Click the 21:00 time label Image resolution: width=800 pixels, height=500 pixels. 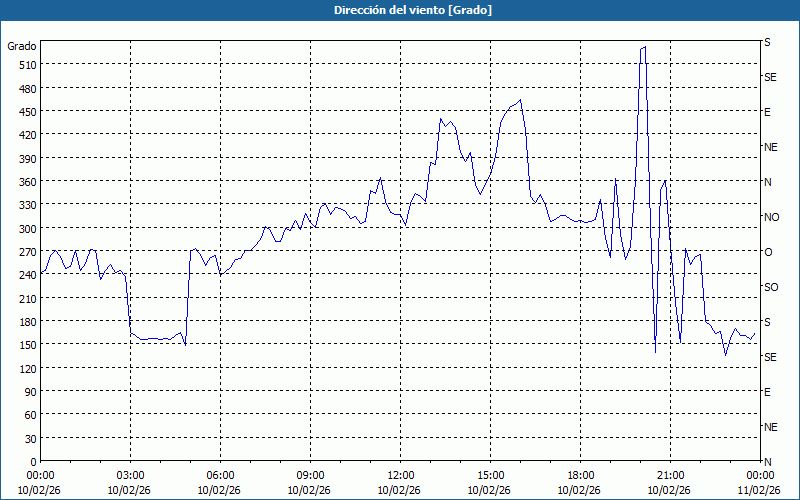click(670, 475)
